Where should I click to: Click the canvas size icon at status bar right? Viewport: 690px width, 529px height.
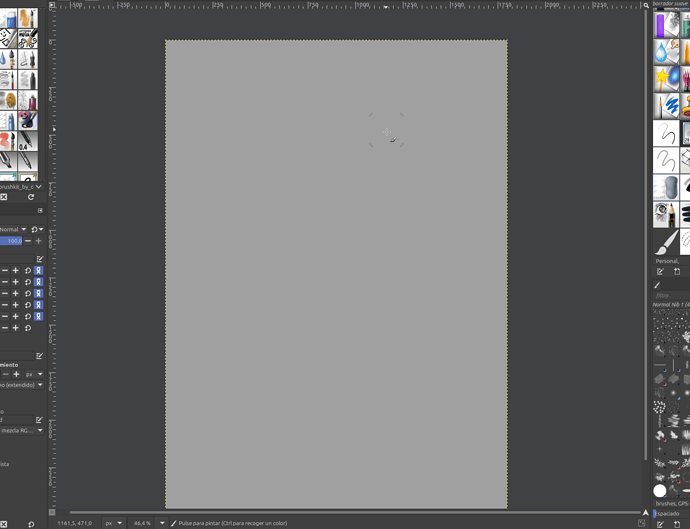[x=642, y=523]
